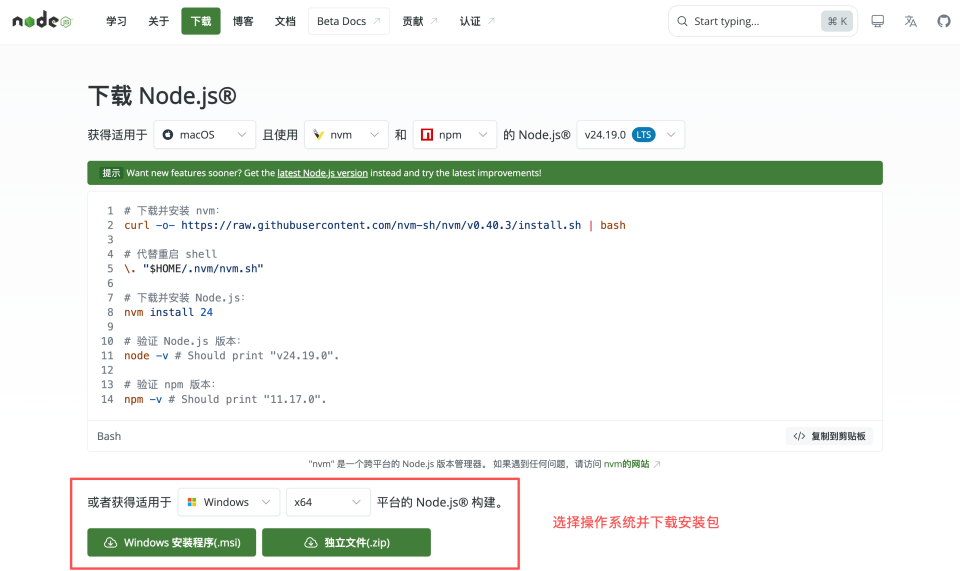Open the 文档 menu item
This screenshot has height=571, width=960.
[x=285, y=21]
